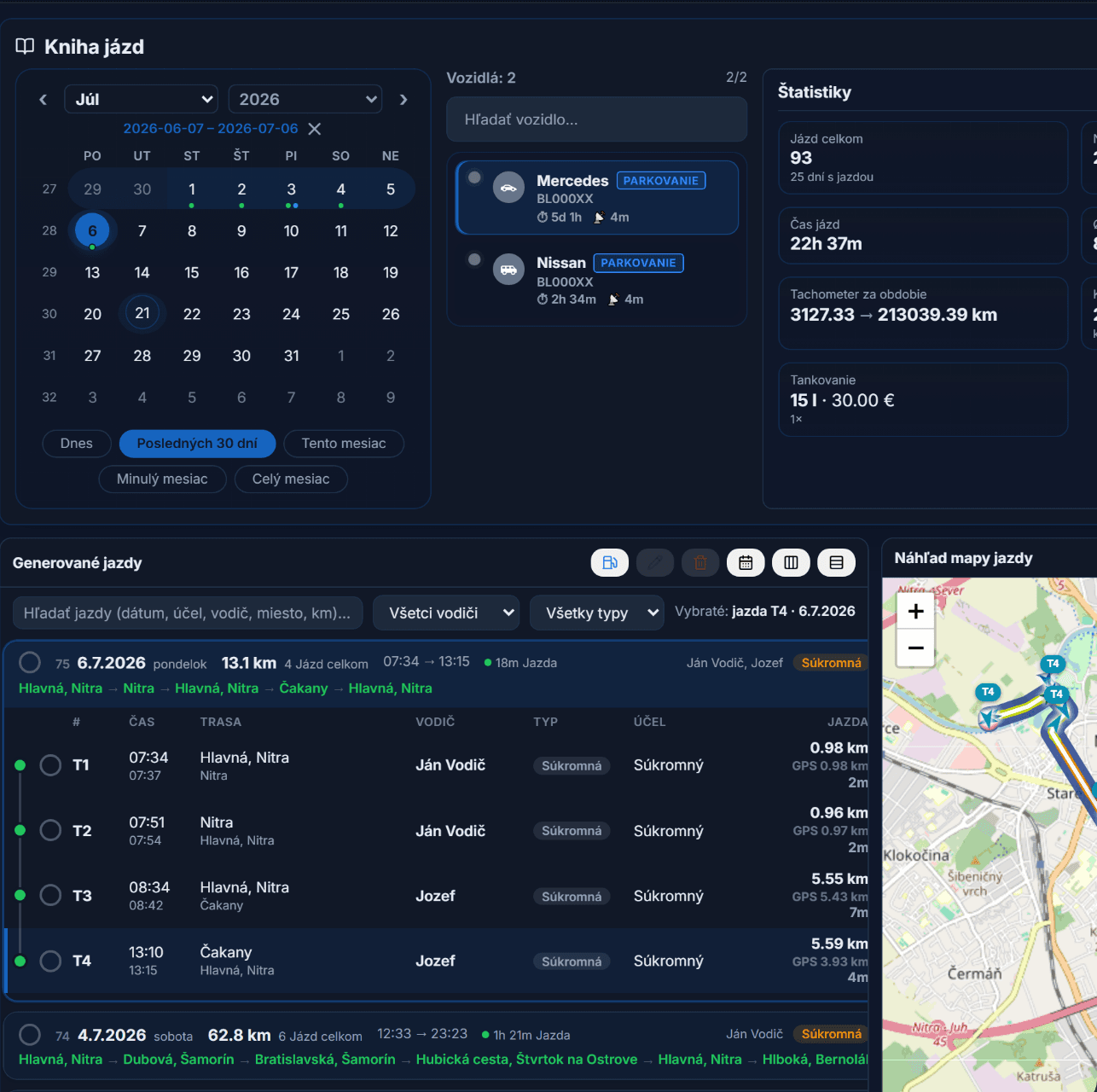The height and width of the screenshot is (1092, 1097).
Task: Select trip T1 radio circle
Action: [x=50, y=765]
